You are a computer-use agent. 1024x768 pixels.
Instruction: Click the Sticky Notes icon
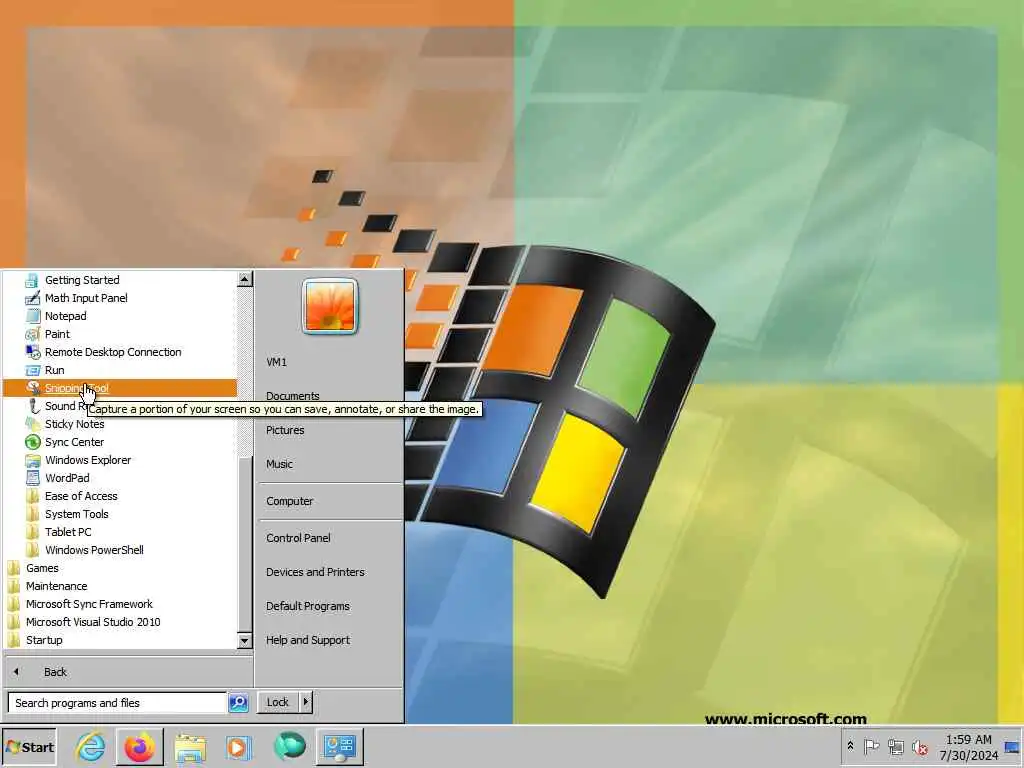(x=32, y=424)
